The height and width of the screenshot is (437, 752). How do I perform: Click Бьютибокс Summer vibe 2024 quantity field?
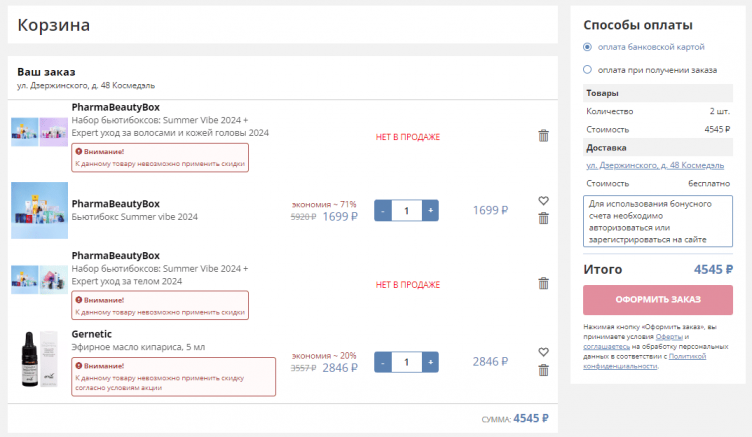(406, 211)
